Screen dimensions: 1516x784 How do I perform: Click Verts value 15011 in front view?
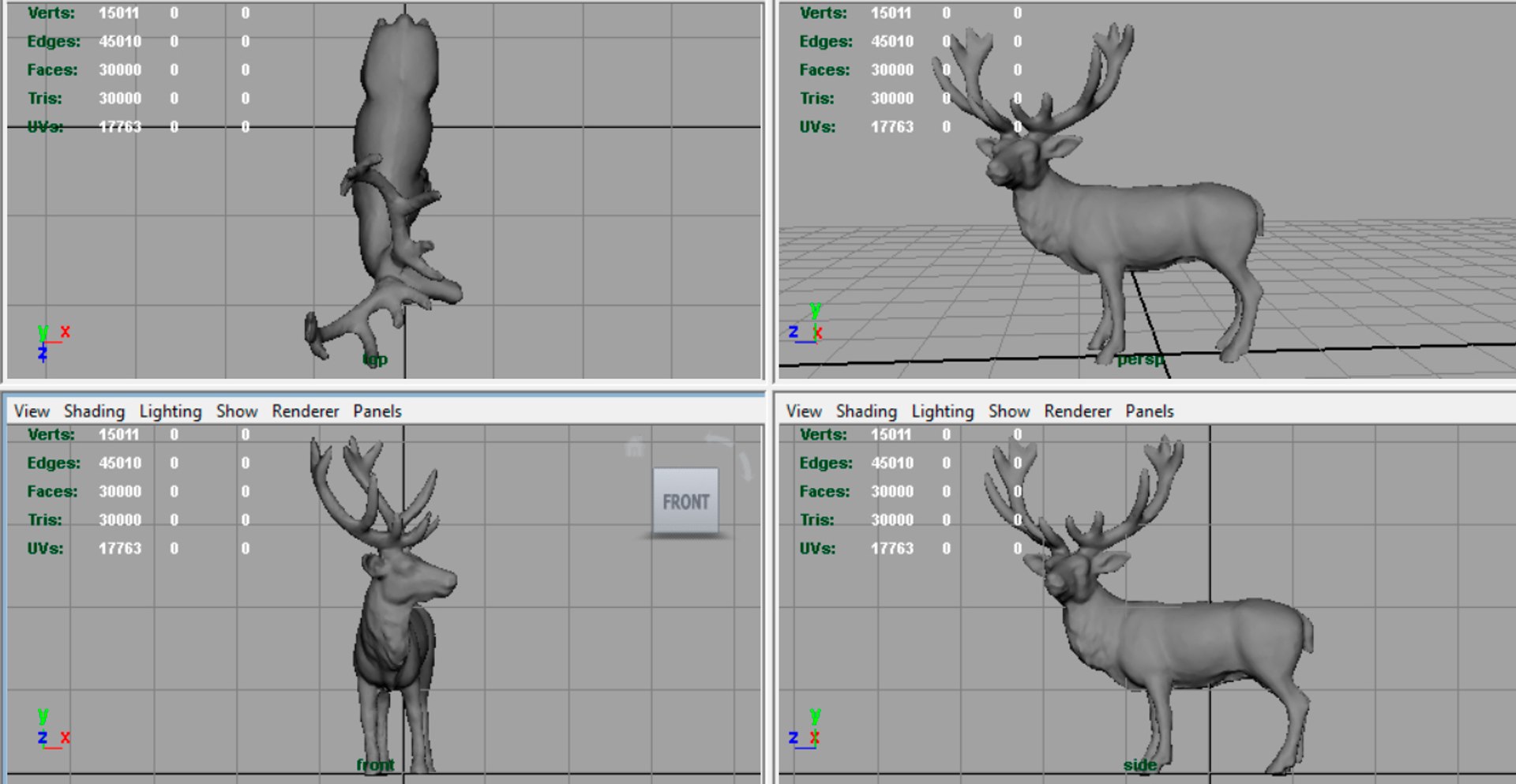click(x=118, y=435)
